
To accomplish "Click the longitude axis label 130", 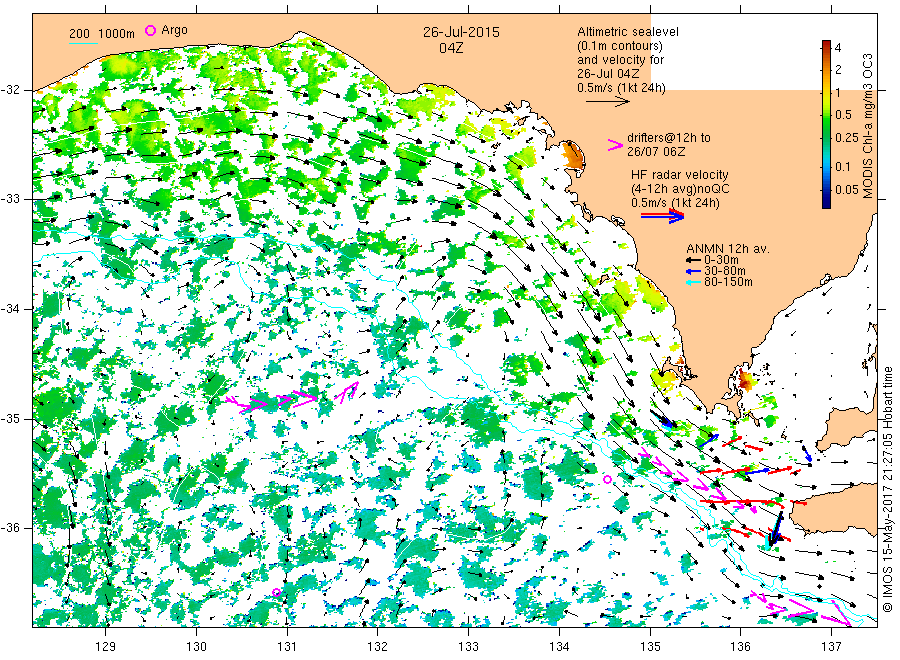I will 196,647.
